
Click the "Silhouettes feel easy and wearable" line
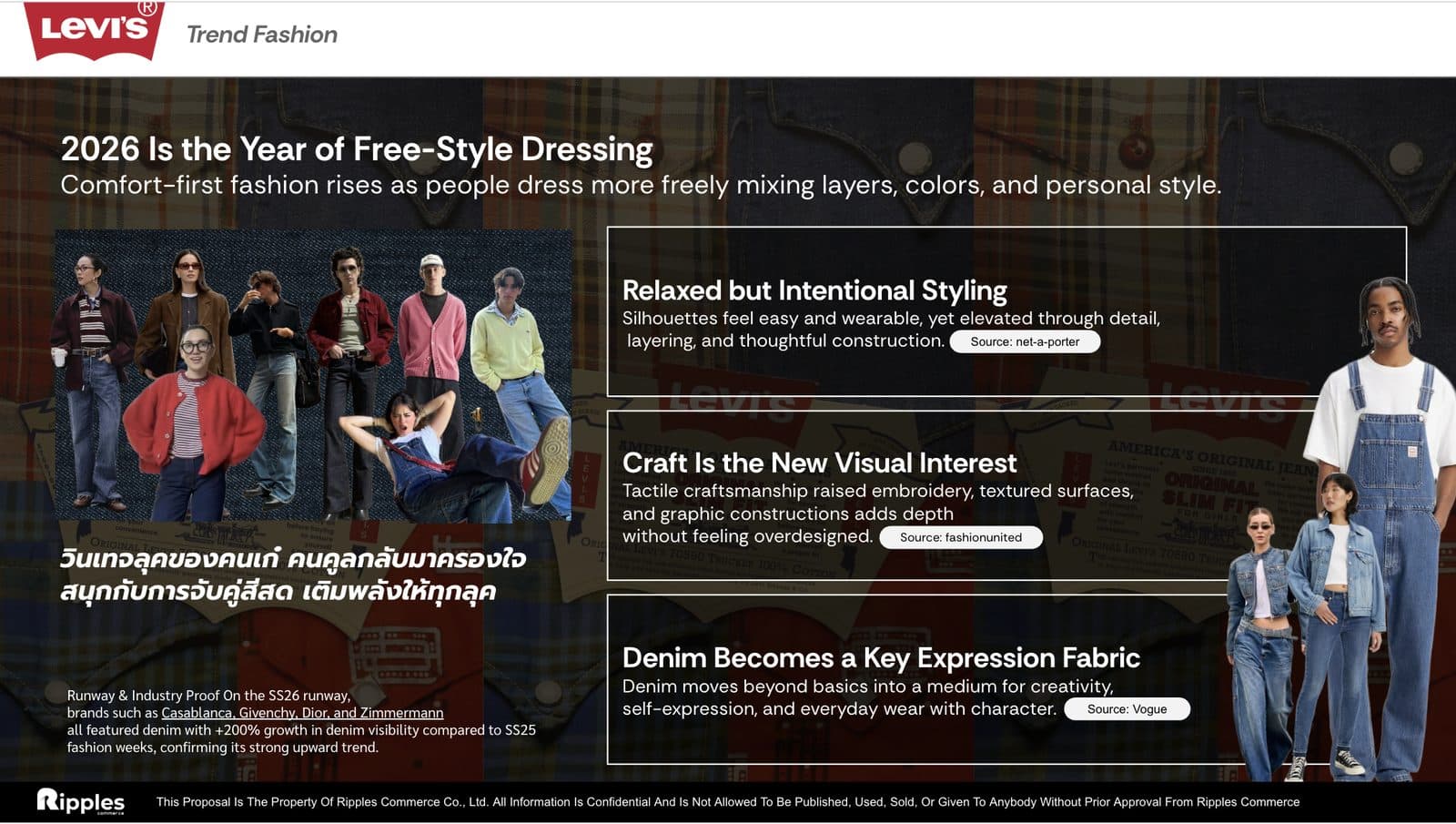pyautogui.click(x=891, y=319)
